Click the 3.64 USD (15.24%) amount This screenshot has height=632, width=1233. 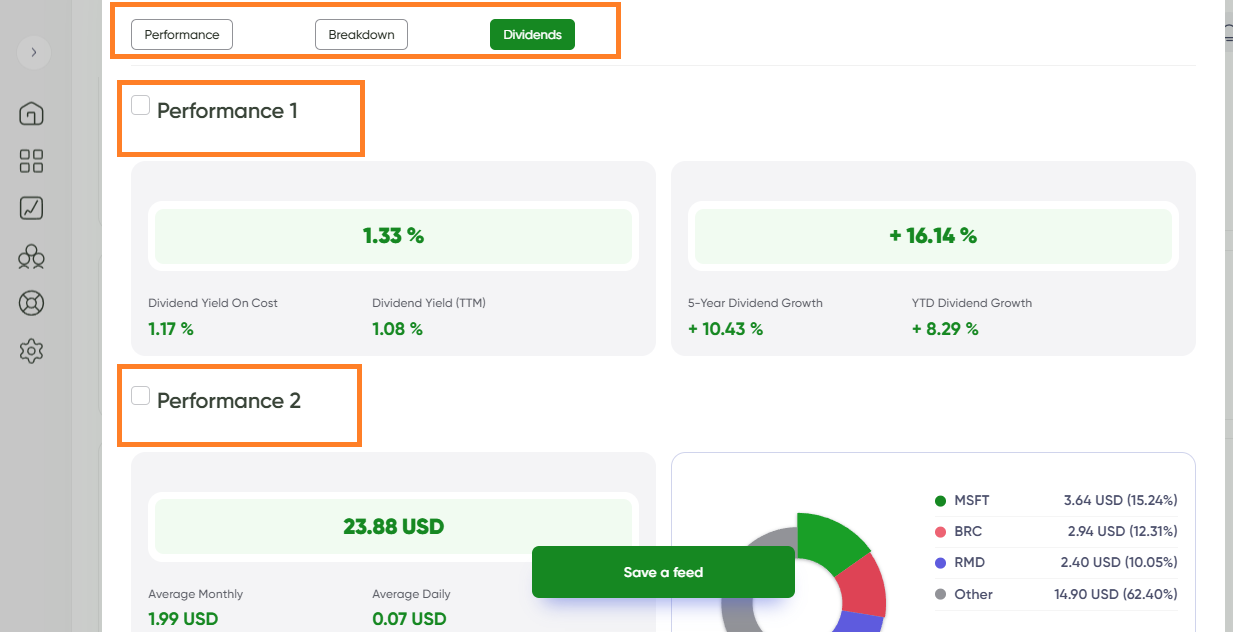[x=1121, y=500]
